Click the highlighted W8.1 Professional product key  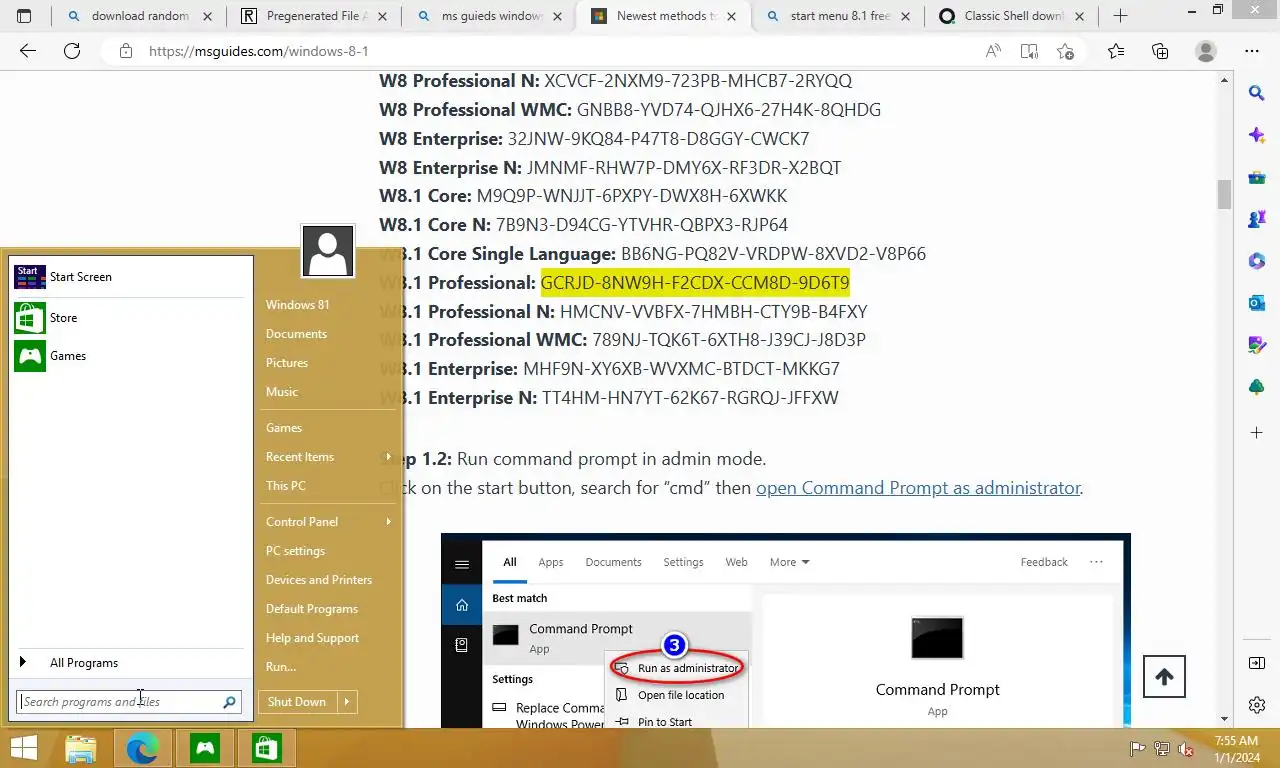pyautogui.click(x=695, y=283)
